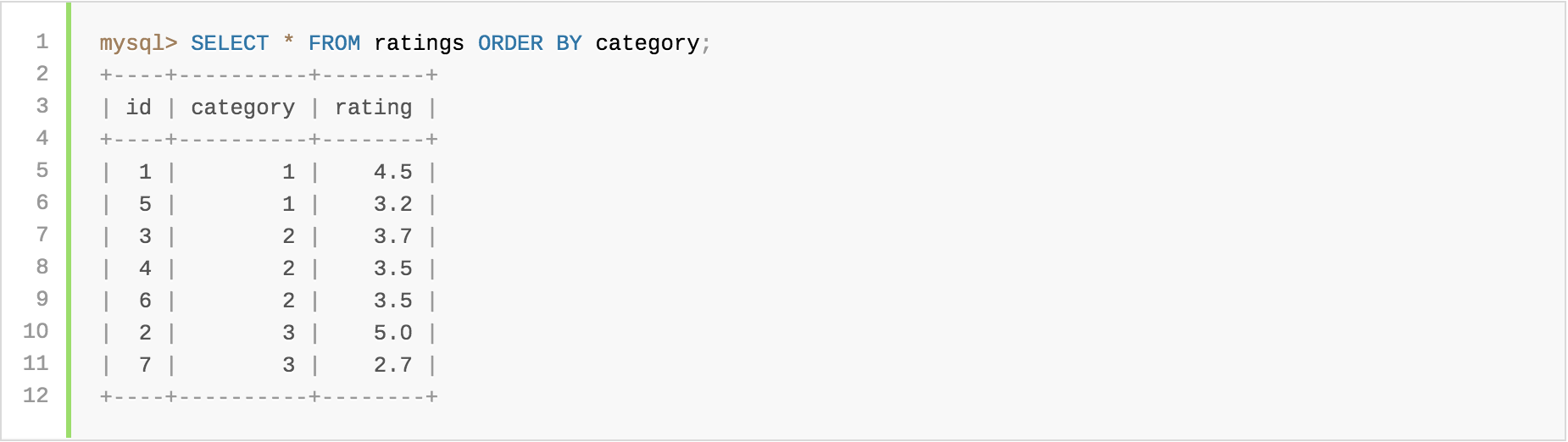Click the rating value 4.5

click(392, 172)
